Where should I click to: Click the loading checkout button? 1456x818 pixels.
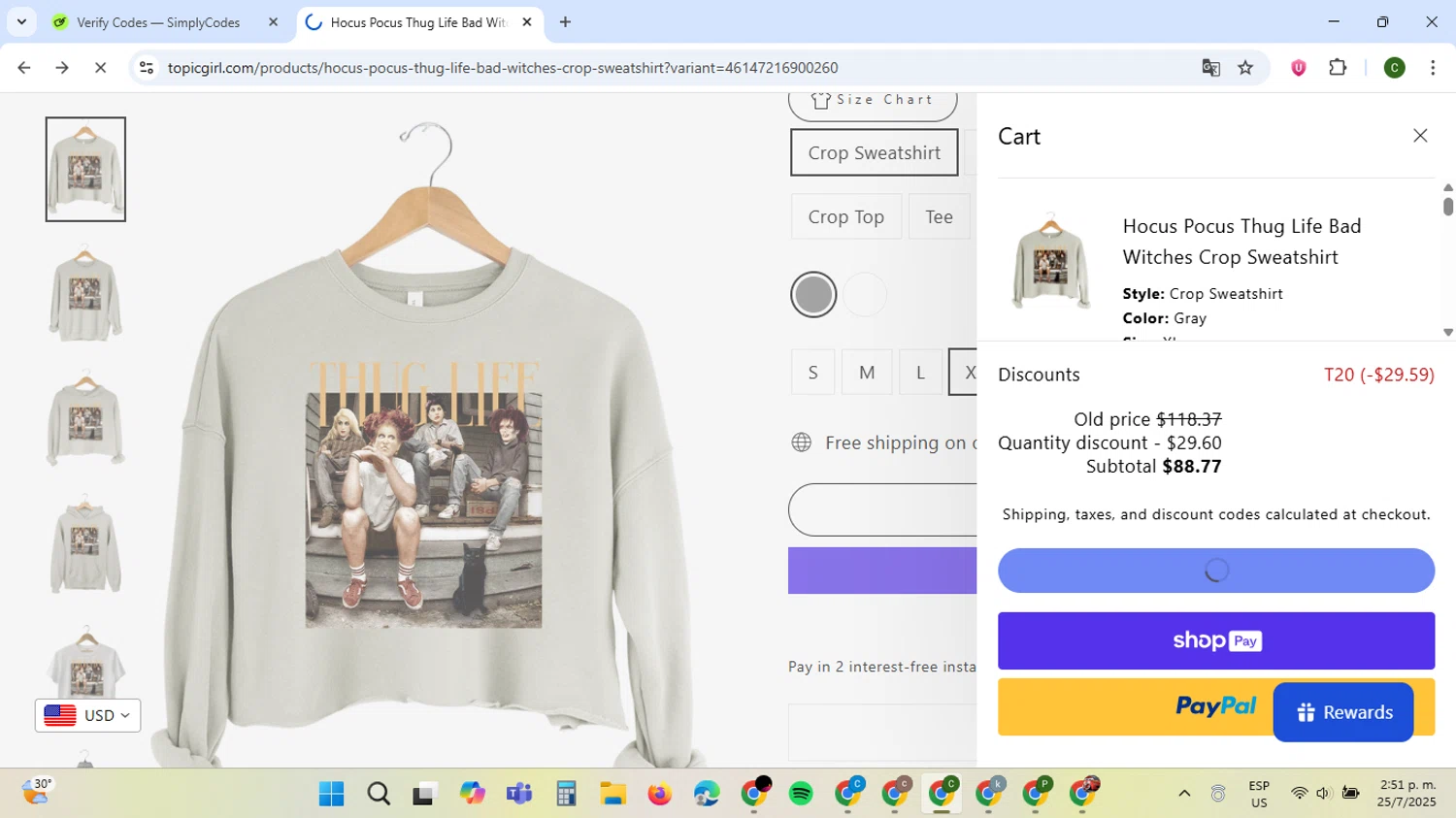[x=1216, y=571]
